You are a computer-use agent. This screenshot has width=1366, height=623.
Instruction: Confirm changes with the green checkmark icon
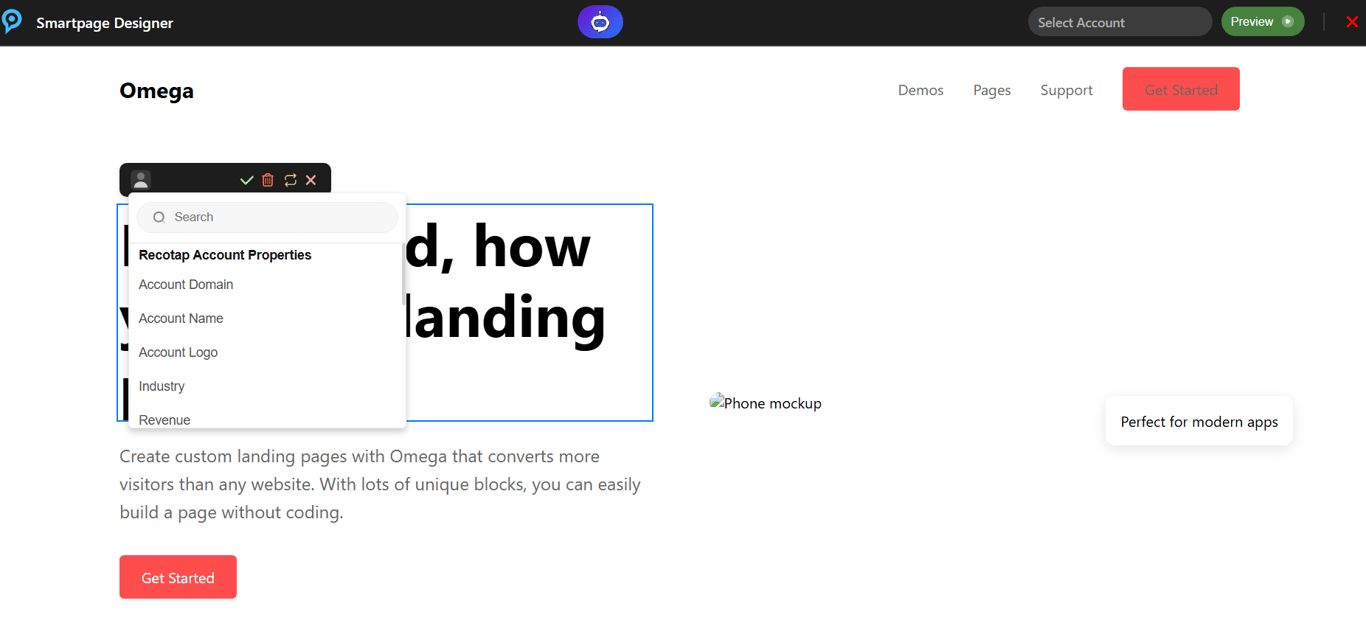point(247,180)
